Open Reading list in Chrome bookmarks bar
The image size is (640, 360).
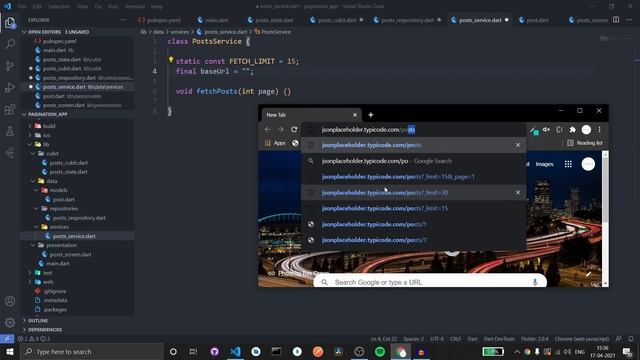coord(584,143)
